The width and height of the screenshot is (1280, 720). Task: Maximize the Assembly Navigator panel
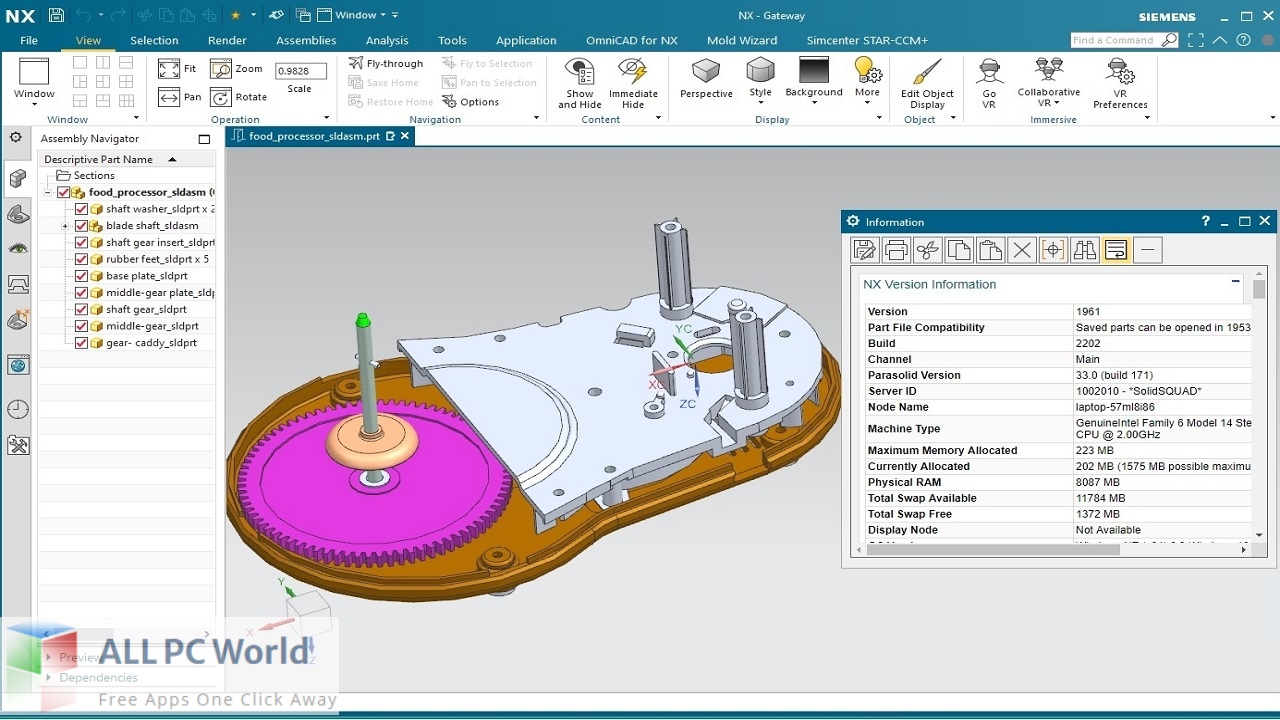(204, 139)
